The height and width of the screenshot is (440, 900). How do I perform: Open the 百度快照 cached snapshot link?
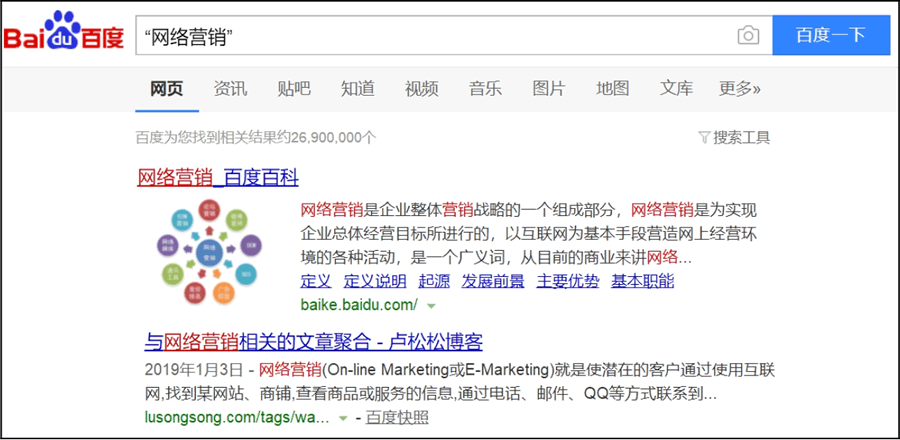[397, 418]
